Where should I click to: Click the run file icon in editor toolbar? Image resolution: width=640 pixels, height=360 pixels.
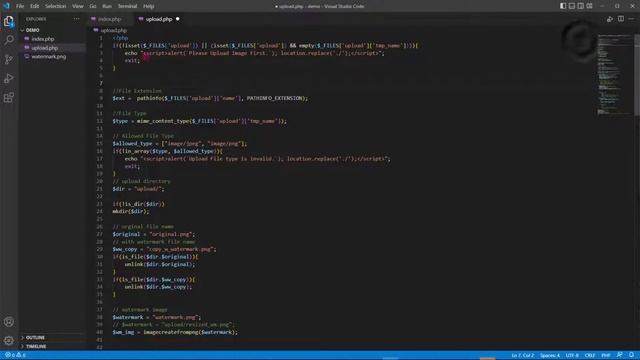[610, 19]
